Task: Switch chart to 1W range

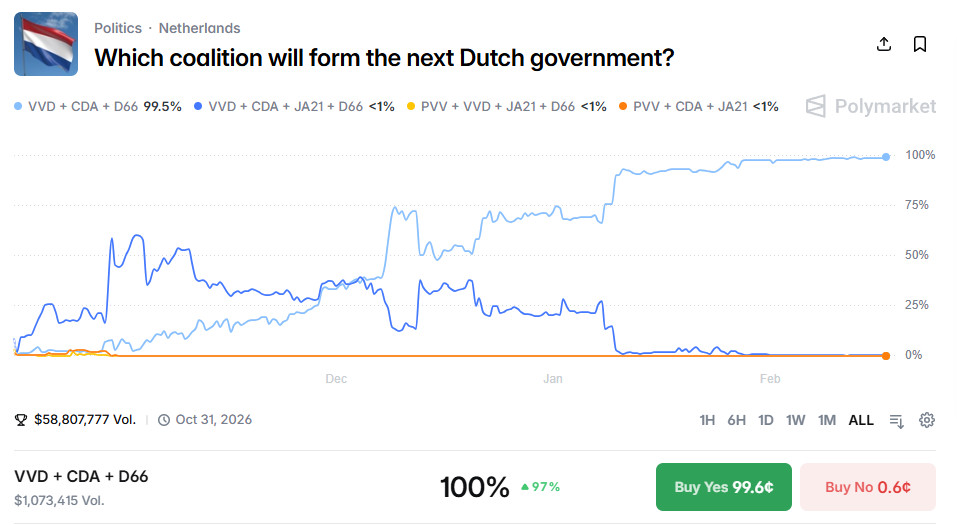Action: coord(795,420)
